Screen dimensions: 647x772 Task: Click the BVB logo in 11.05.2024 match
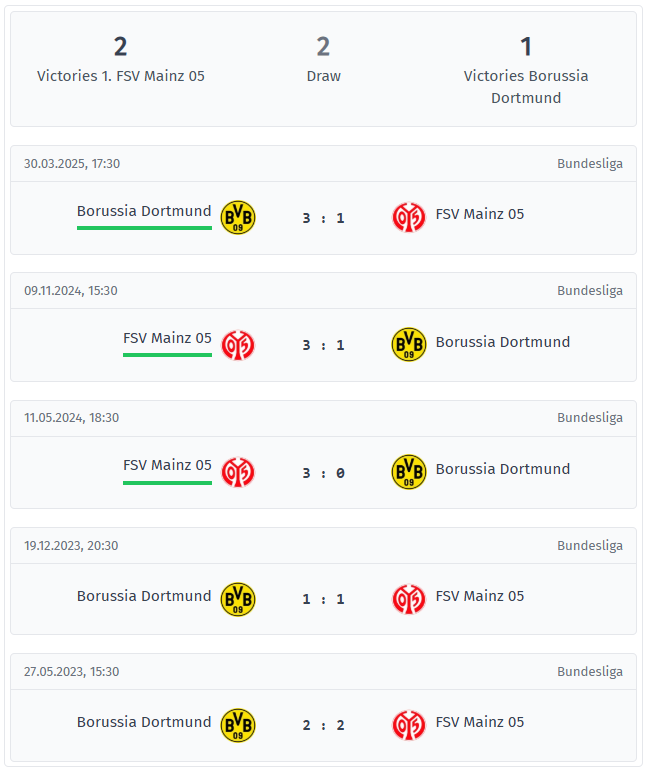coord(409,472)
